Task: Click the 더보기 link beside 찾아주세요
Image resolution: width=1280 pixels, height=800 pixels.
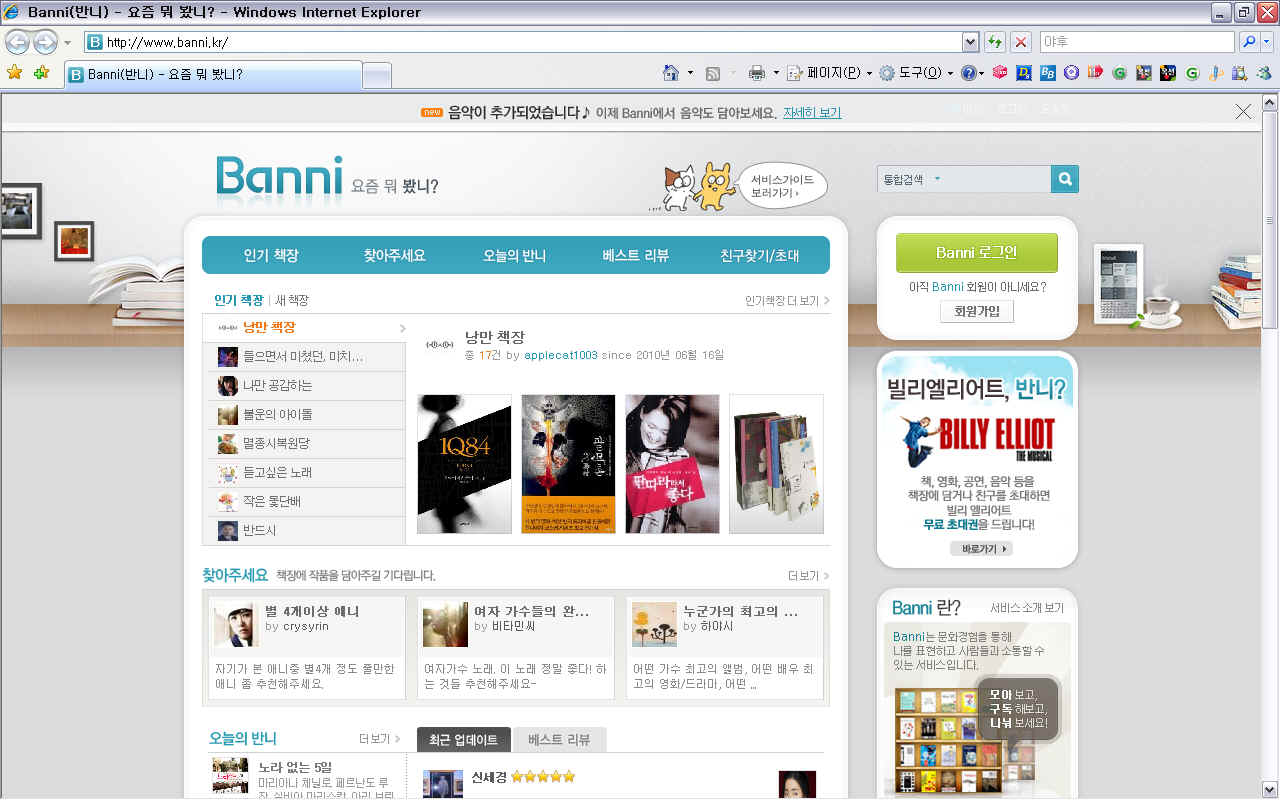Action: pos(809,576)
